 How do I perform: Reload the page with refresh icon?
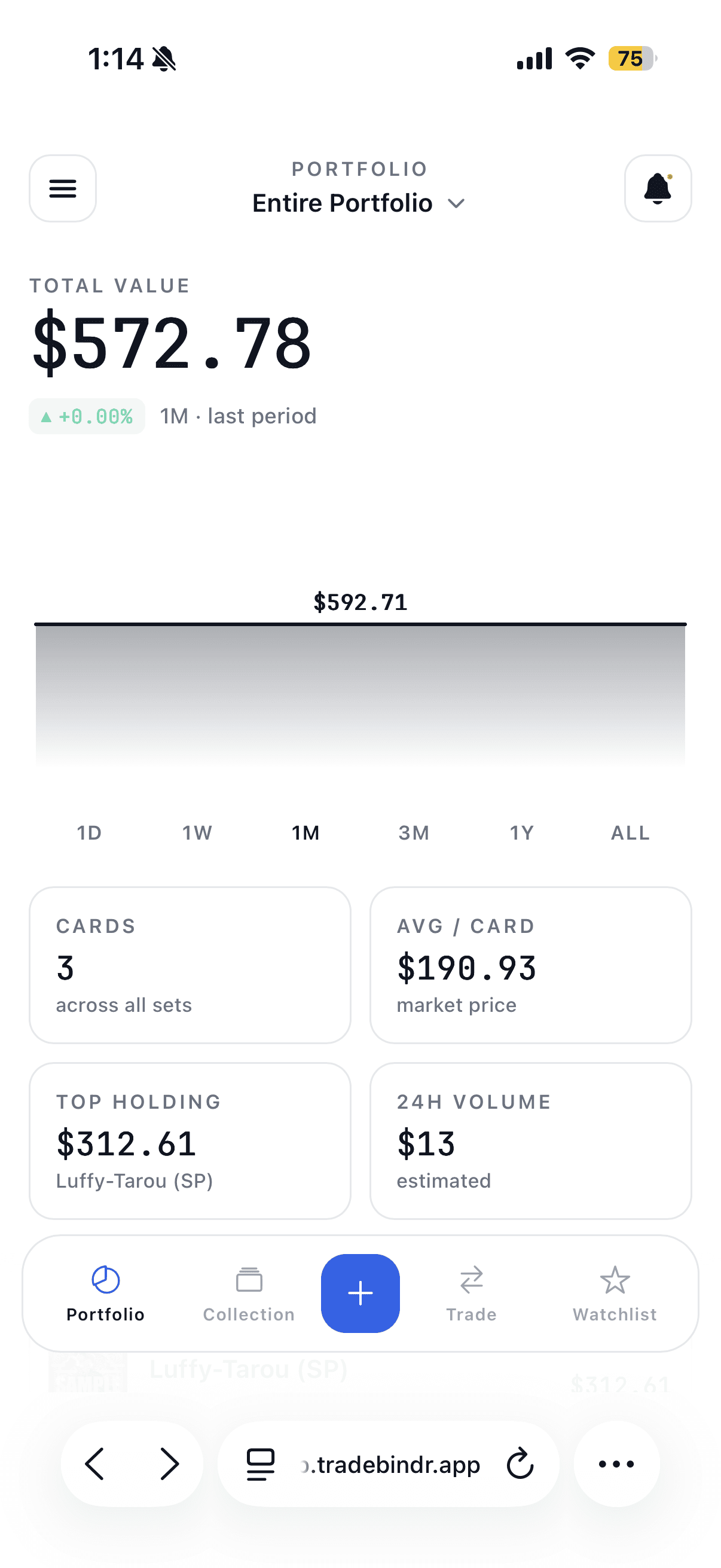(520, 1464)
